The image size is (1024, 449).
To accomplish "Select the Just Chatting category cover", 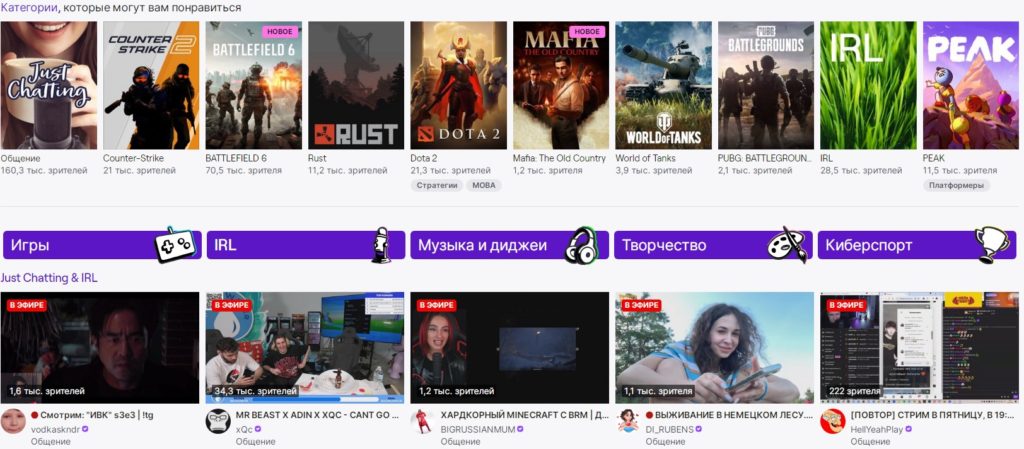I will click(48, 85).
